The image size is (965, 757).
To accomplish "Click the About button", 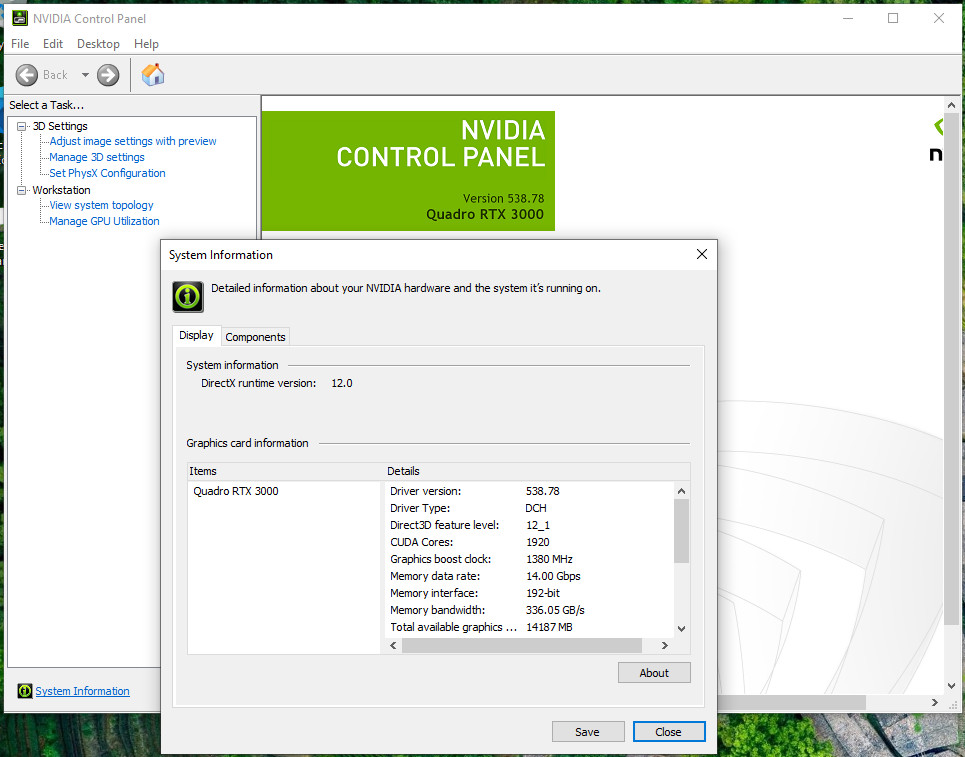I will tap(654, 673).
